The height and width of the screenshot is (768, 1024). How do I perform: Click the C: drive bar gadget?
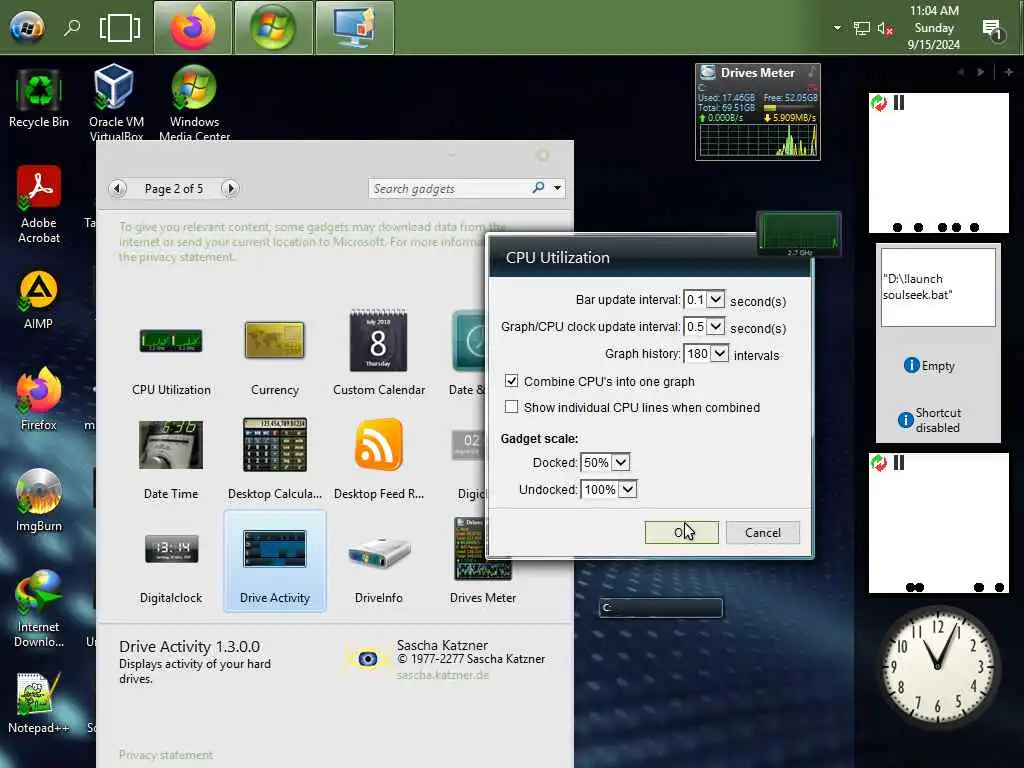(661, 608)
